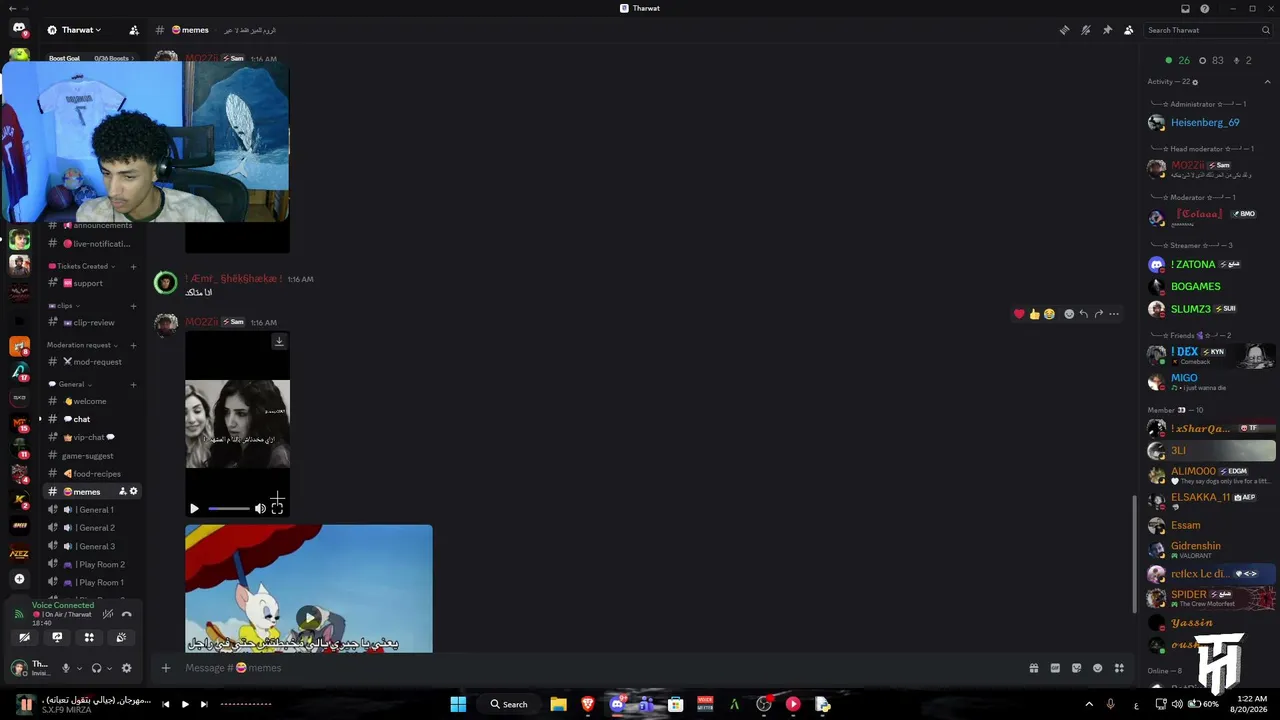1280x720 pixels.
Task: Toggle microphone mute in the user panel
Action: click(x=66, y=668)
